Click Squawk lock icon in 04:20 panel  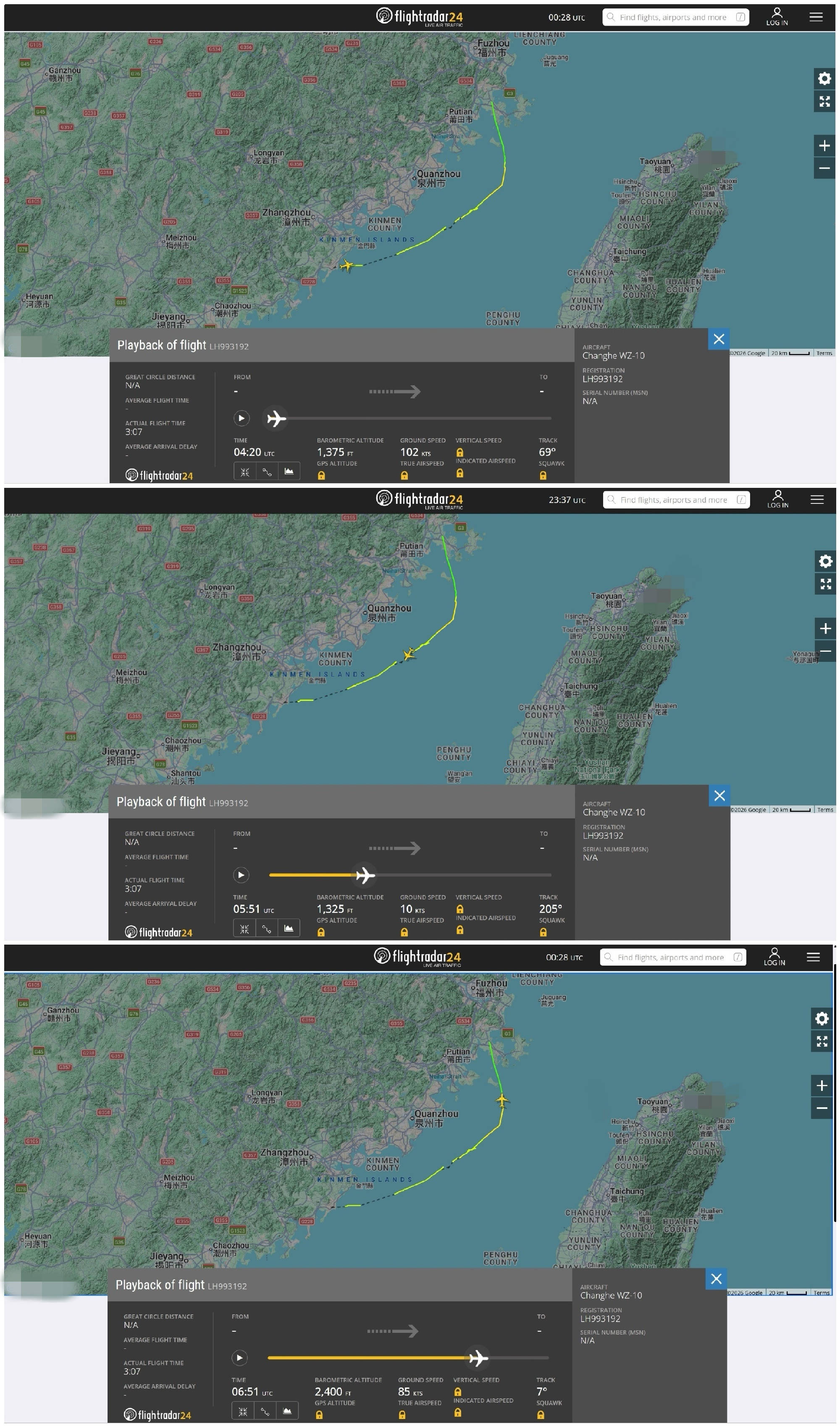pos(543,476)
